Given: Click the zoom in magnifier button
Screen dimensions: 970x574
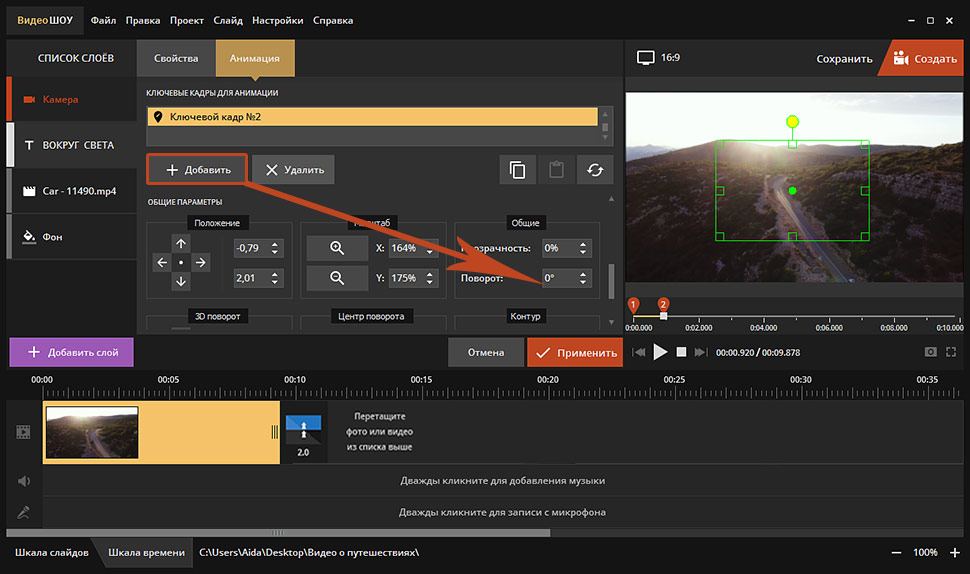Looking at the screenshot, I should (337, 248).
